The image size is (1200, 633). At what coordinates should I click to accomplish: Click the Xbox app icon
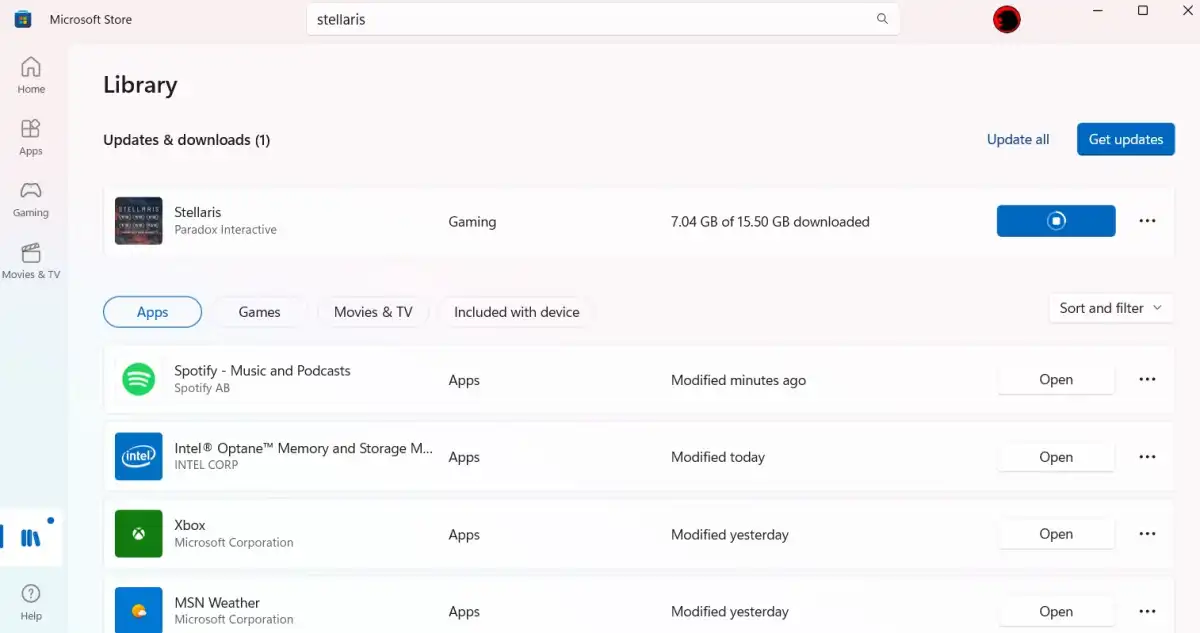[x=138, y=534]
